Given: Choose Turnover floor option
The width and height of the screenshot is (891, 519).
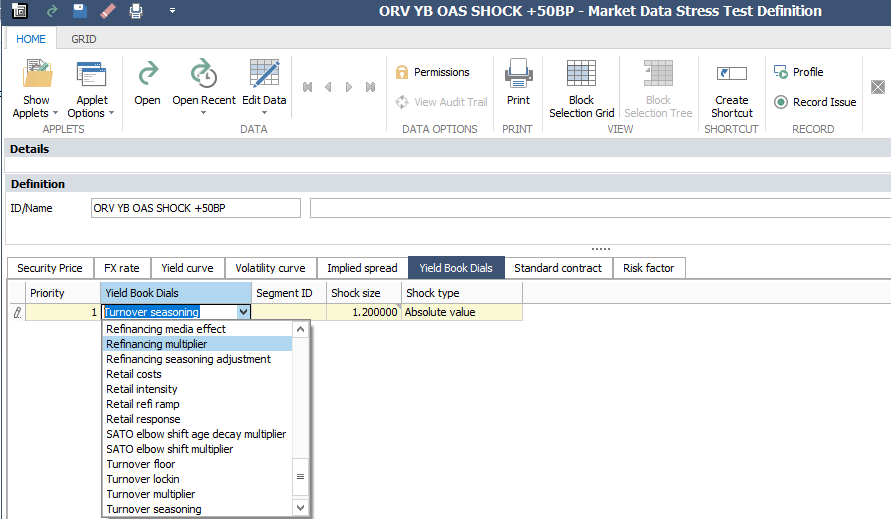Looking at the screenshot, I should 197,464.
